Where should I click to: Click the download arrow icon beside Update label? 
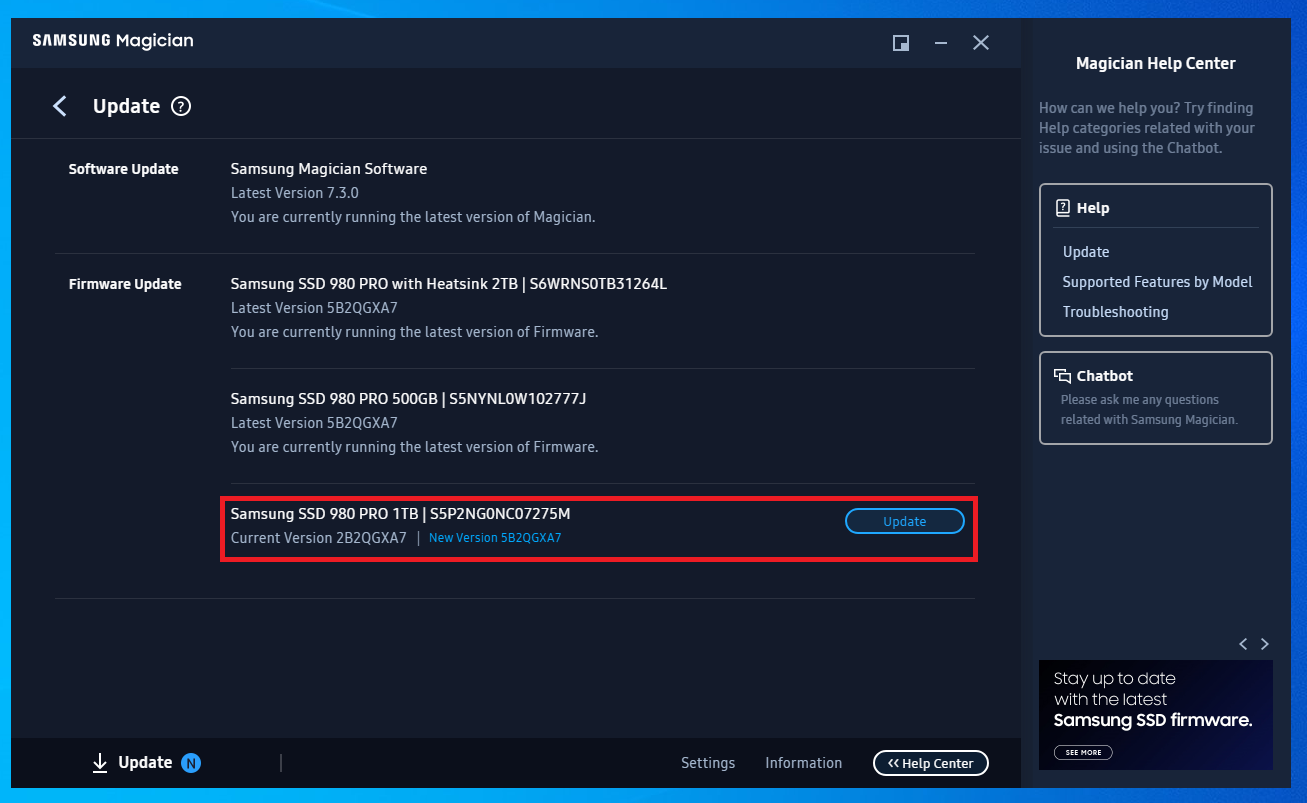(x=100, y=762)
